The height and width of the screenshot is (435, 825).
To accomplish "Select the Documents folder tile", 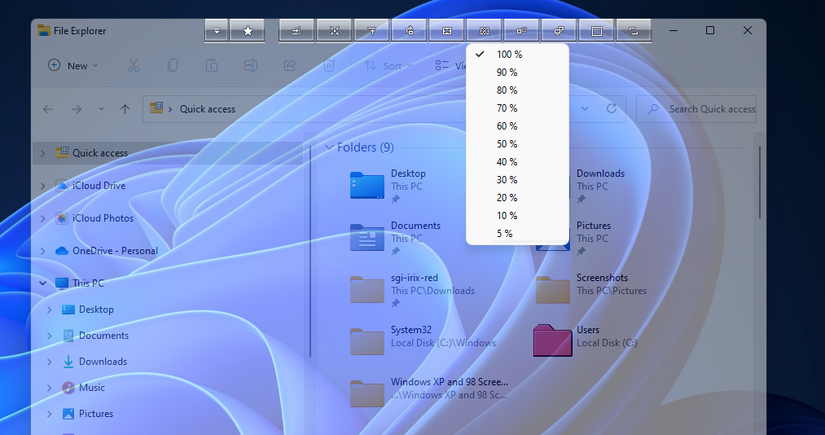I will tap(395, 238).
